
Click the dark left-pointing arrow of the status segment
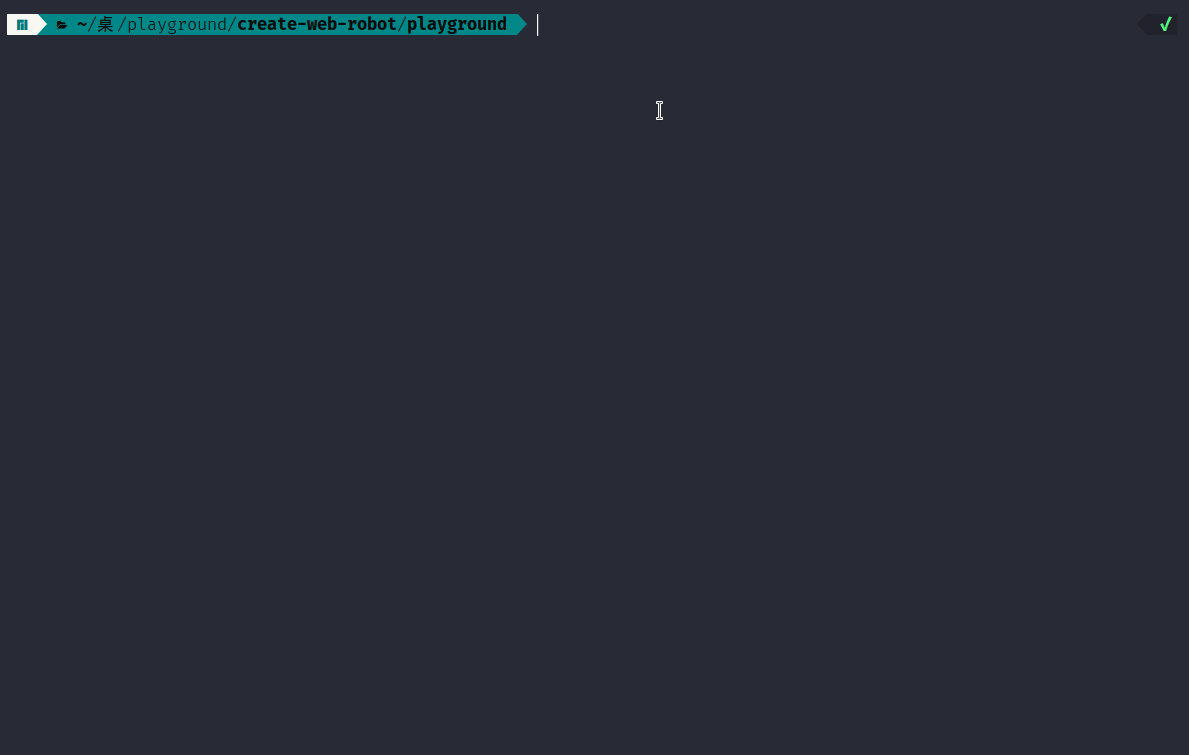tap(1141, 24)
